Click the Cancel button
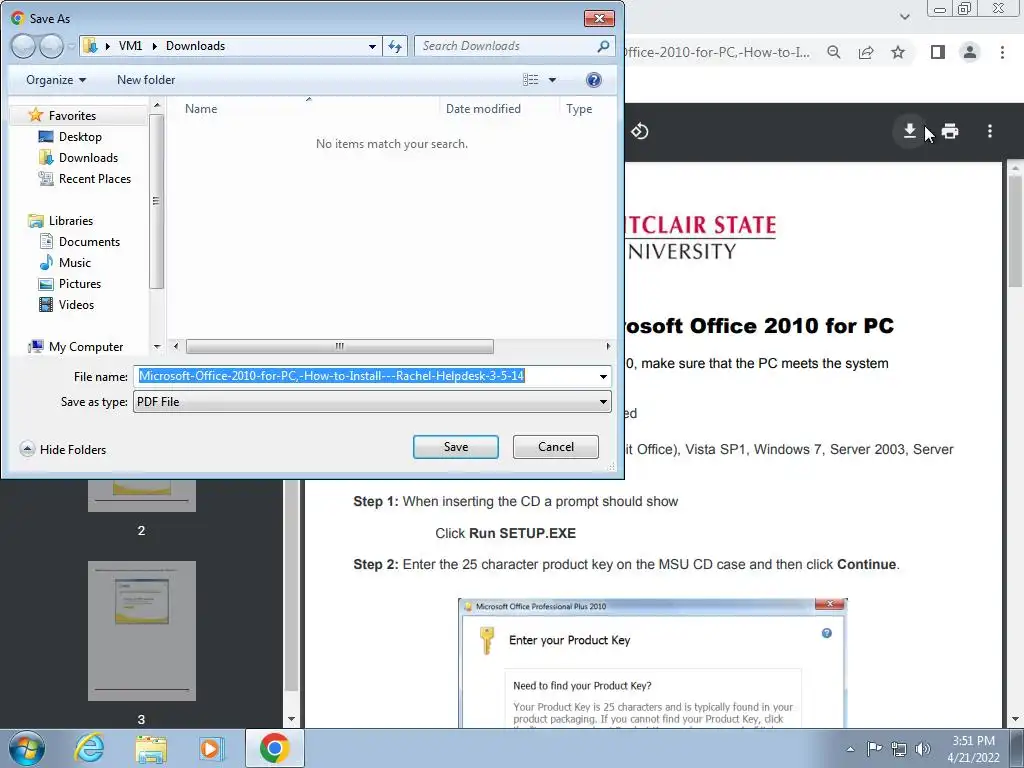This screenshot has width=1024, height=768. pyautogui.click(x=556, y=447)
